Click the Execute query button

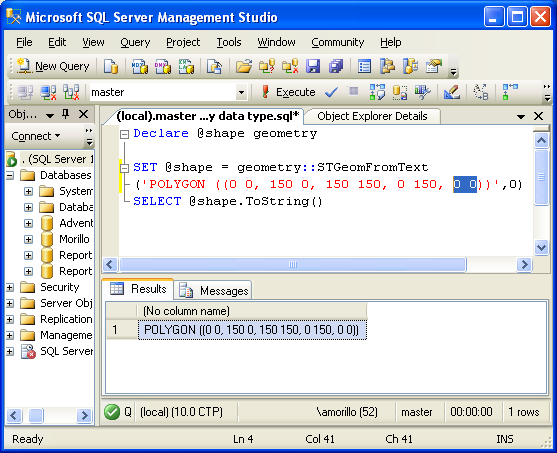pyautogui.click(x=288, y=92)
